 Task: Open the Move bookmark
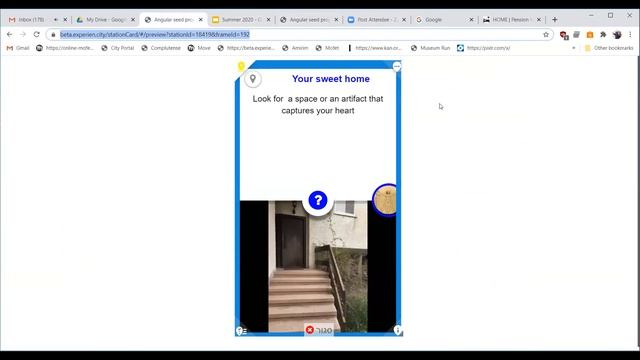199,48
